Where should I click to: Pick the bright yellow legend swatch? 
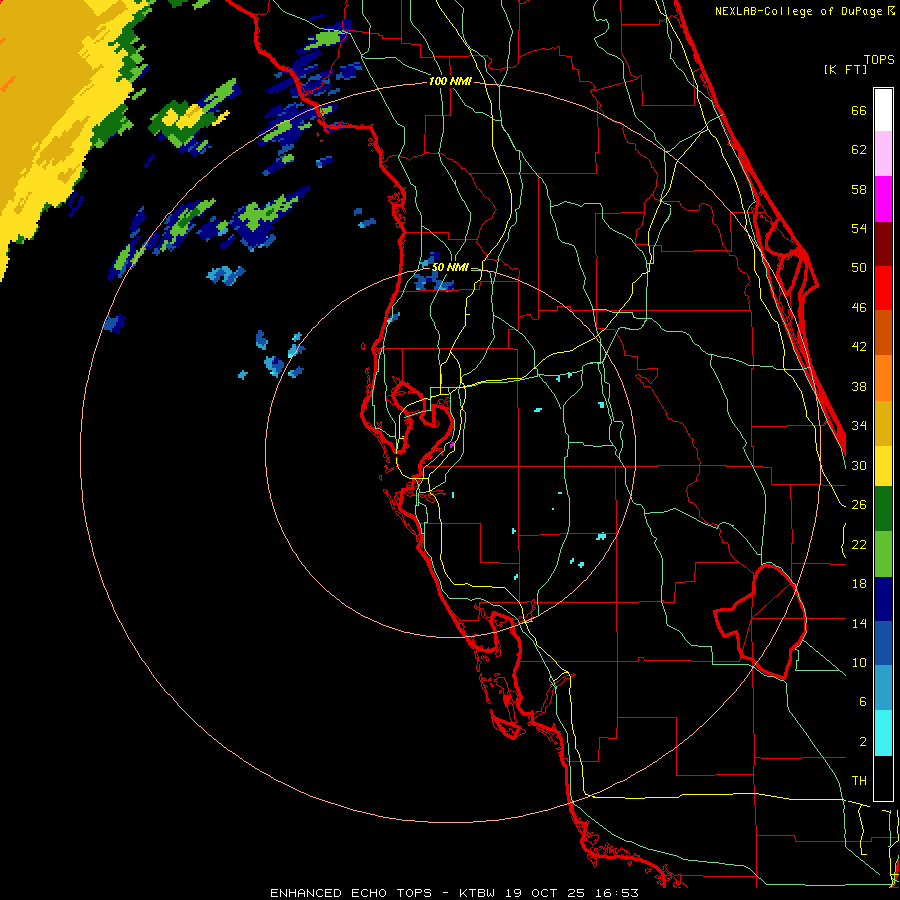click(883, 465)
